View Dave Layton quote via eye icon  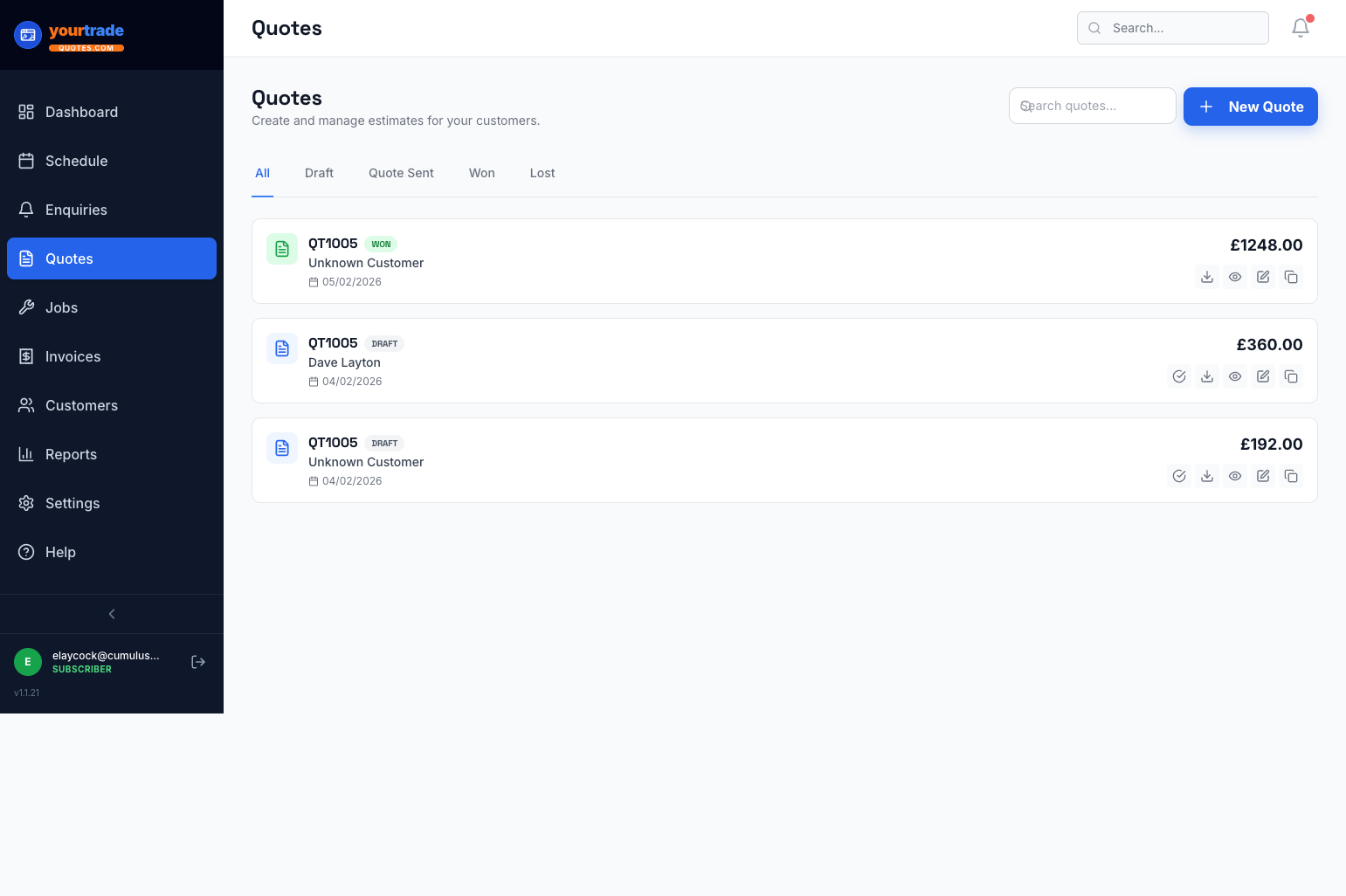coord(1235,377)
